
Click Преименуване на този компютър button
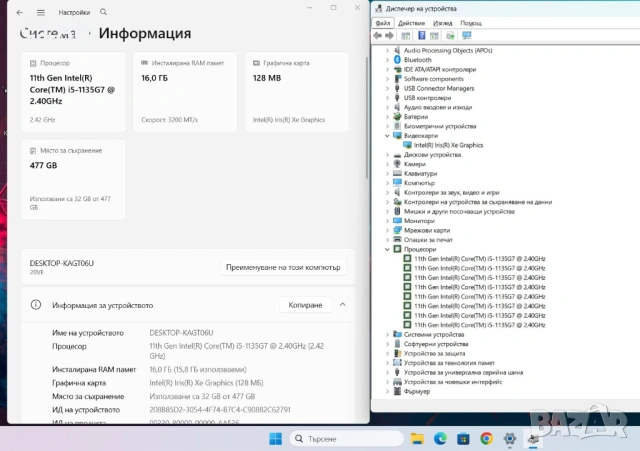pyautogui.click(x=283, y=267)
